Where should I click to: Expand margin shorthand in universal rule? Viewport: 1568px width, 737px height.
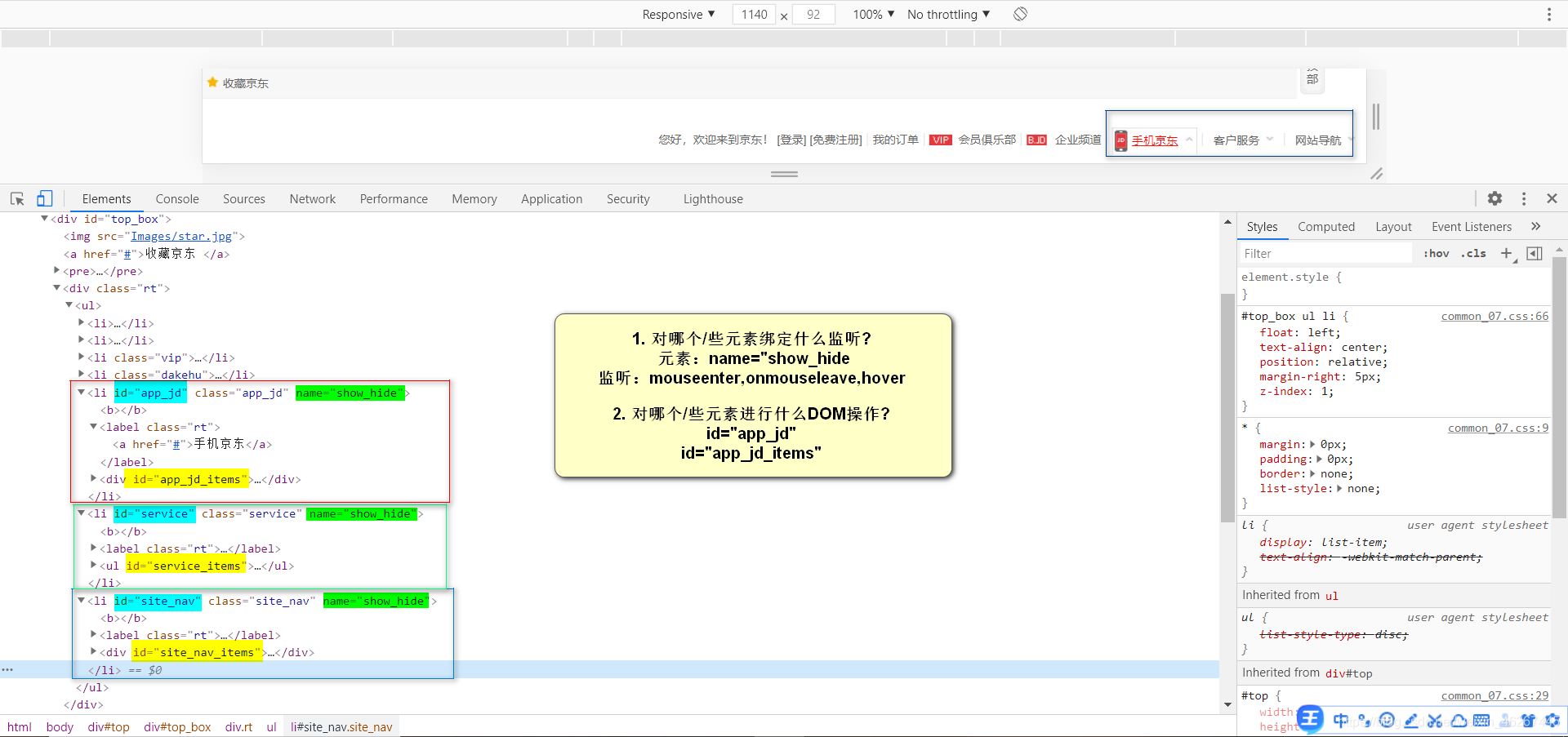pos(1313,445)
